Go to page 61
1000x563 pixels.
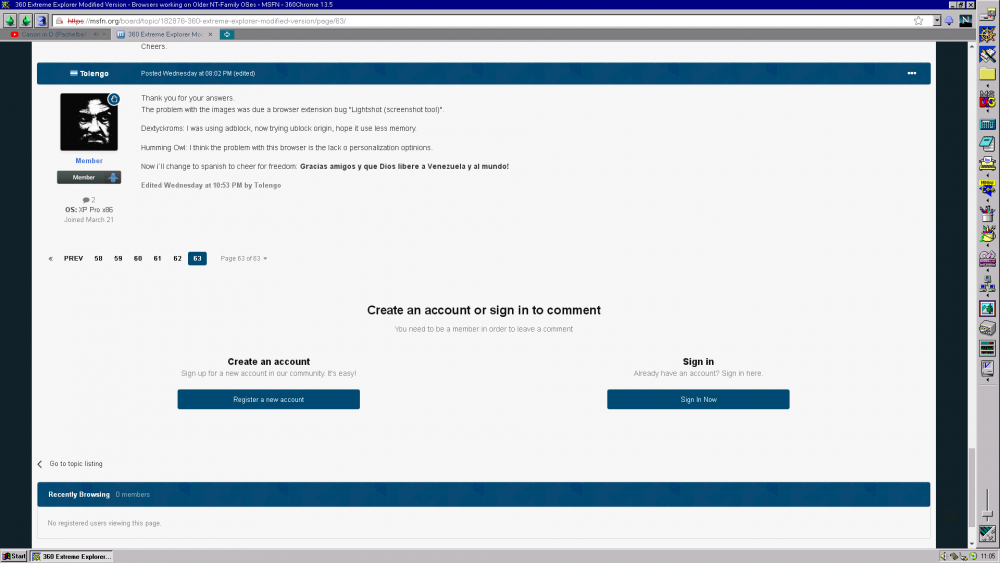(158, 259)
